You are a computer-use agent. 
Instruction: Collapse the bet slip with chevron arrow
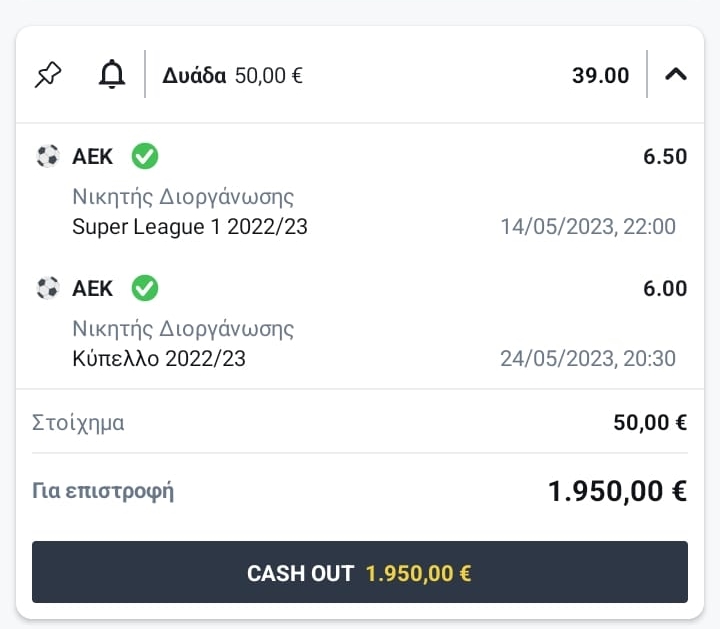point(676,74)
